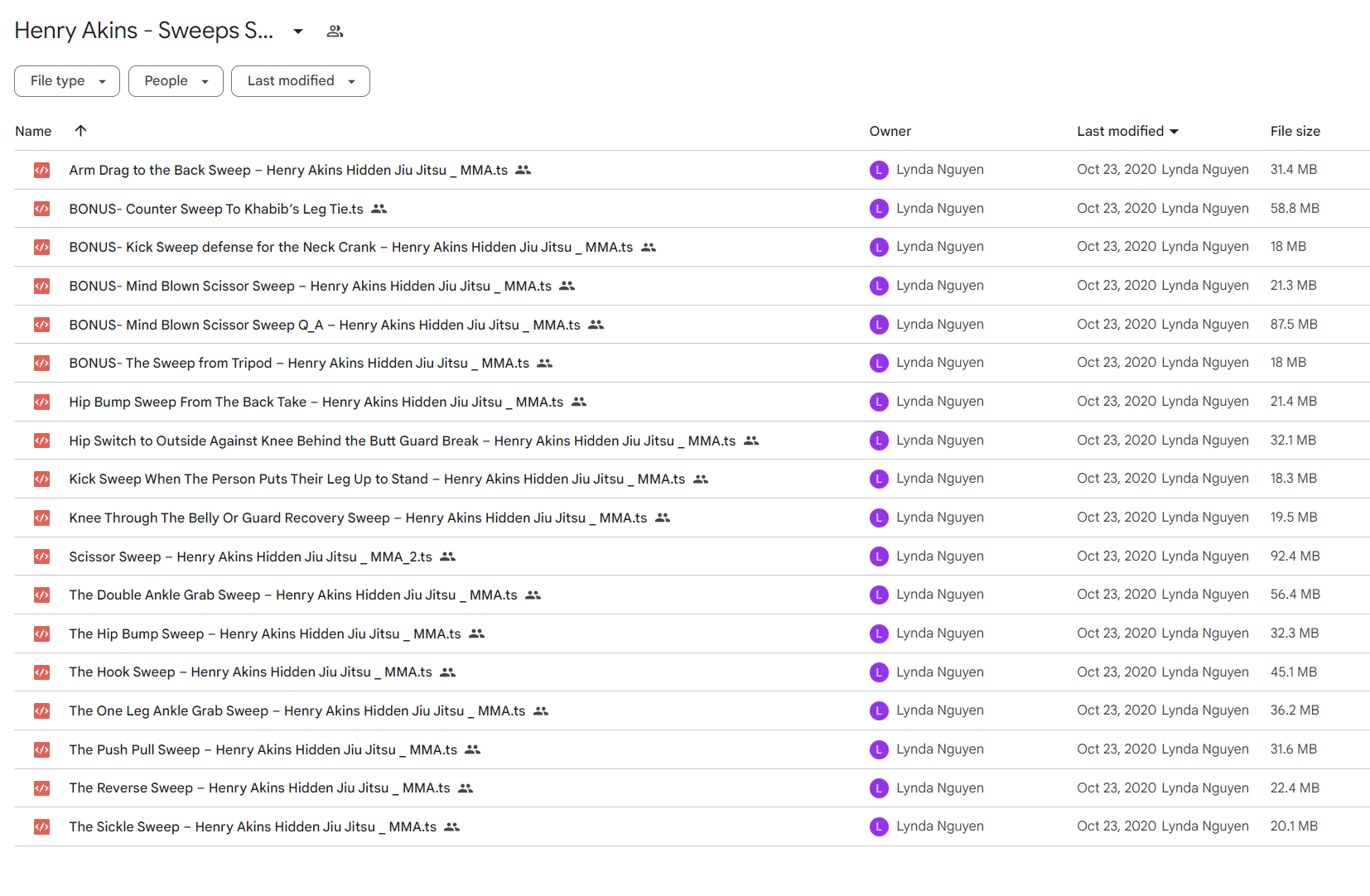Select The One Leg Ankle Grab Sweep file

click(297, 711)
